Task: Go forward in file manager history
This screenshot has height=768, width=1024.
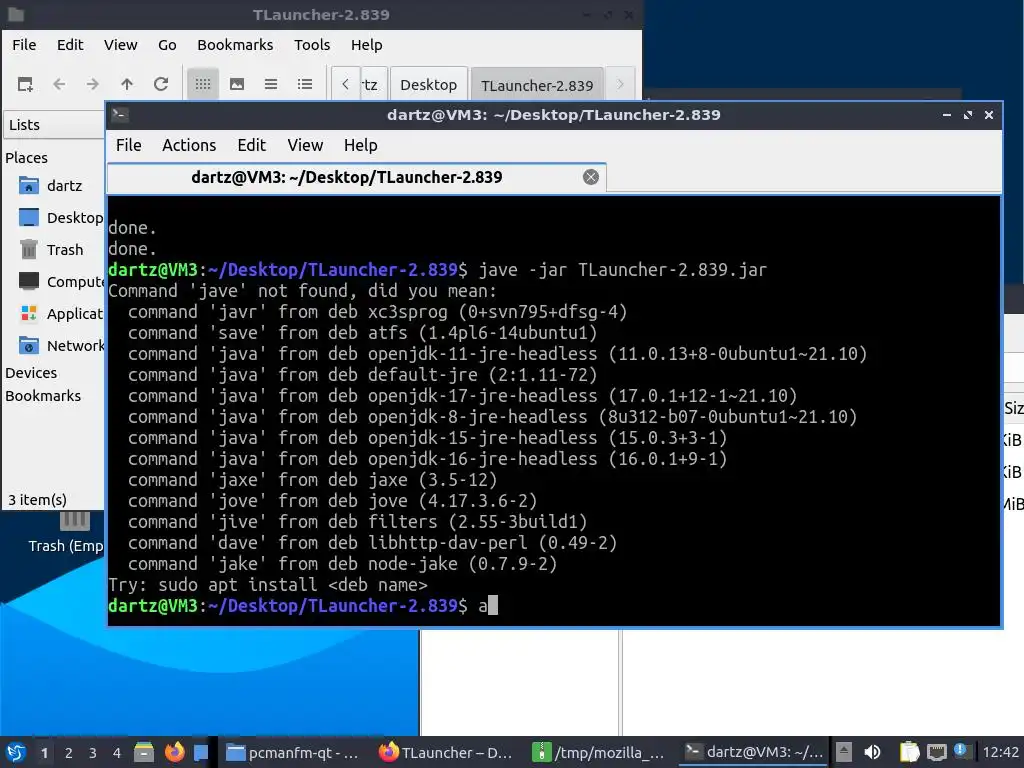Action: pyautogui.click(x=93, y=84)
